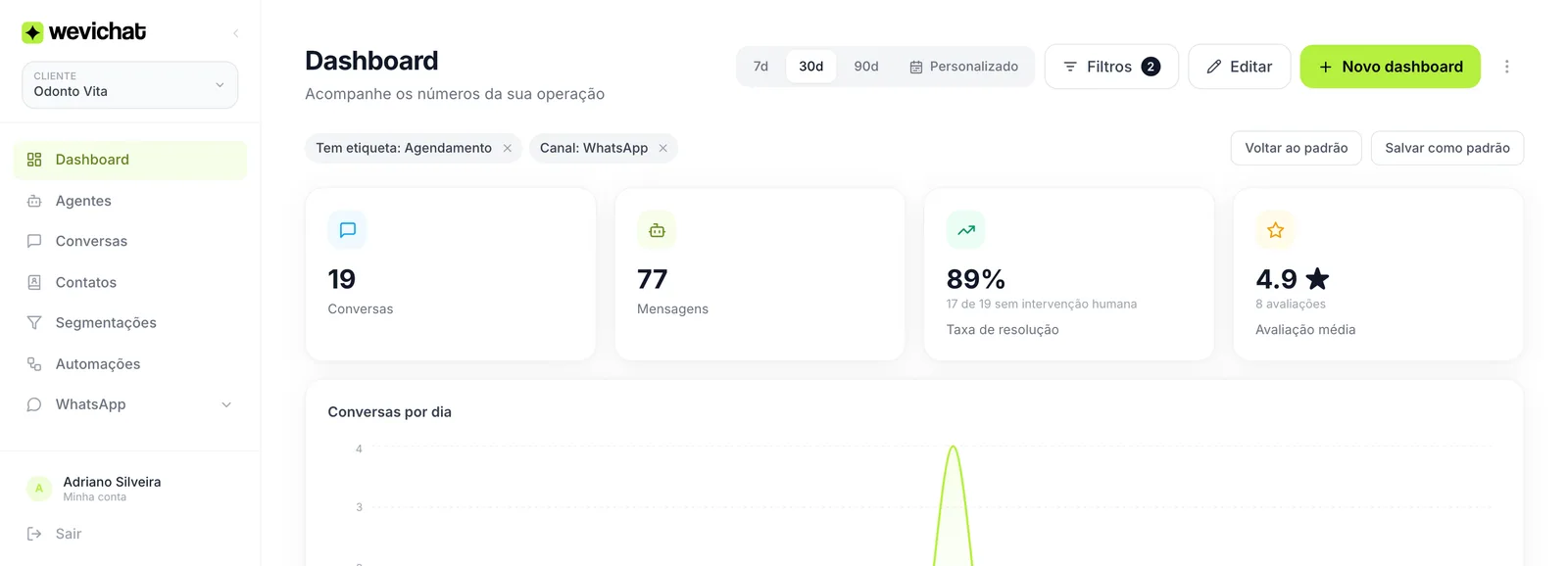Click the 89% resolution rate value
The image size is (1568, 566).
(976, 279)
